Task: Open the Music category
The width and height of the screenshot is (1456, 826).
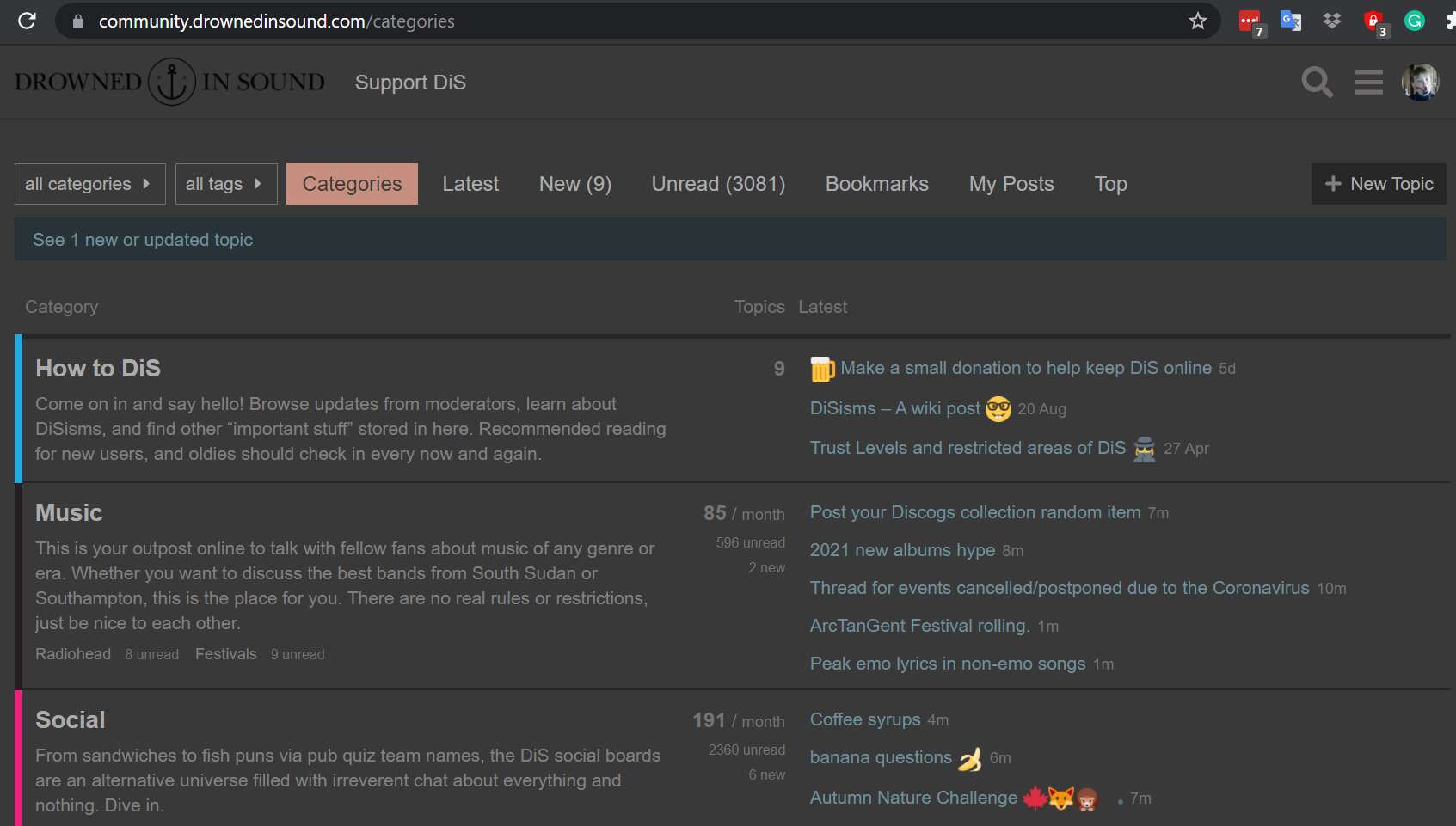Action: 69,512
